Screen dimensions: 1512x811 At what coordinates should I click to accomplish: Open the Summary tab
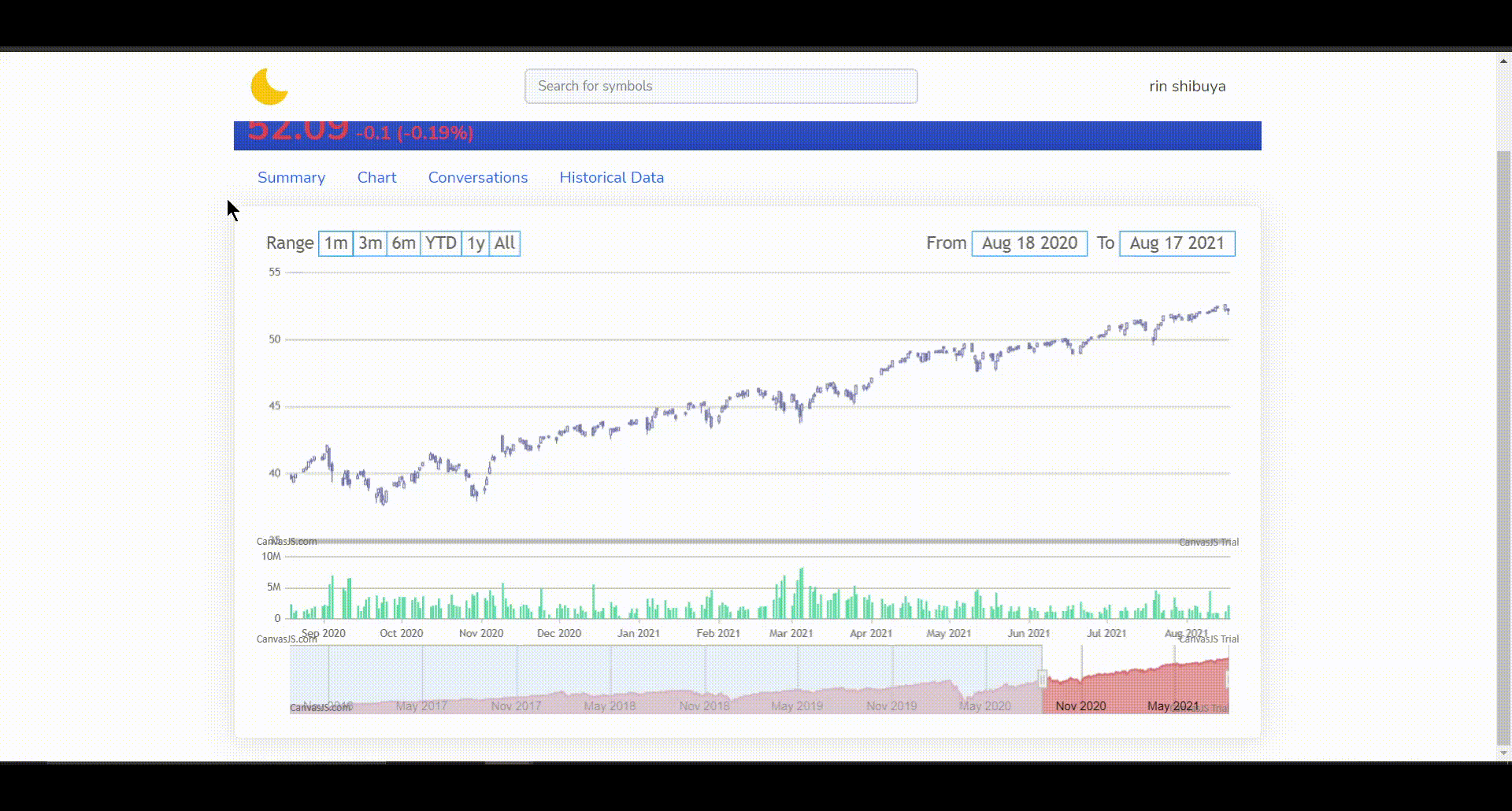pos(291,177)
